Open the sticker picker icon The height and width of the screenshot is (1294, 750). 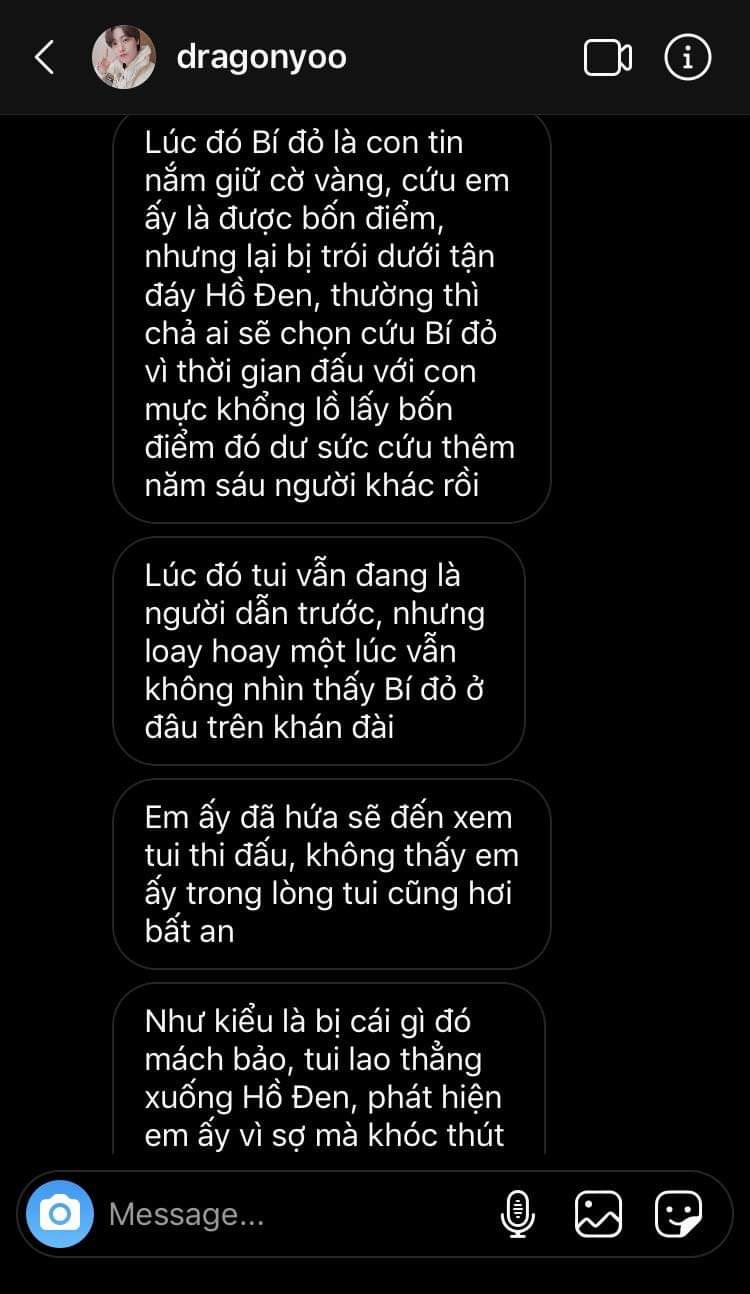click(x=678, y=1214)
